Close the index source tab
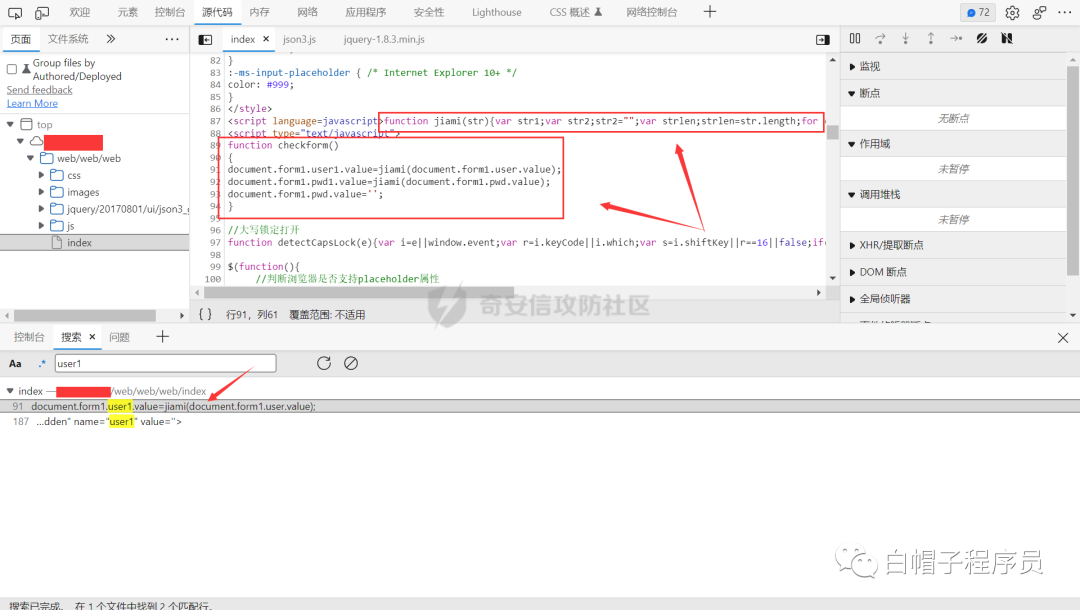This screenshot has height=610, width=1080. click(266, 39)
